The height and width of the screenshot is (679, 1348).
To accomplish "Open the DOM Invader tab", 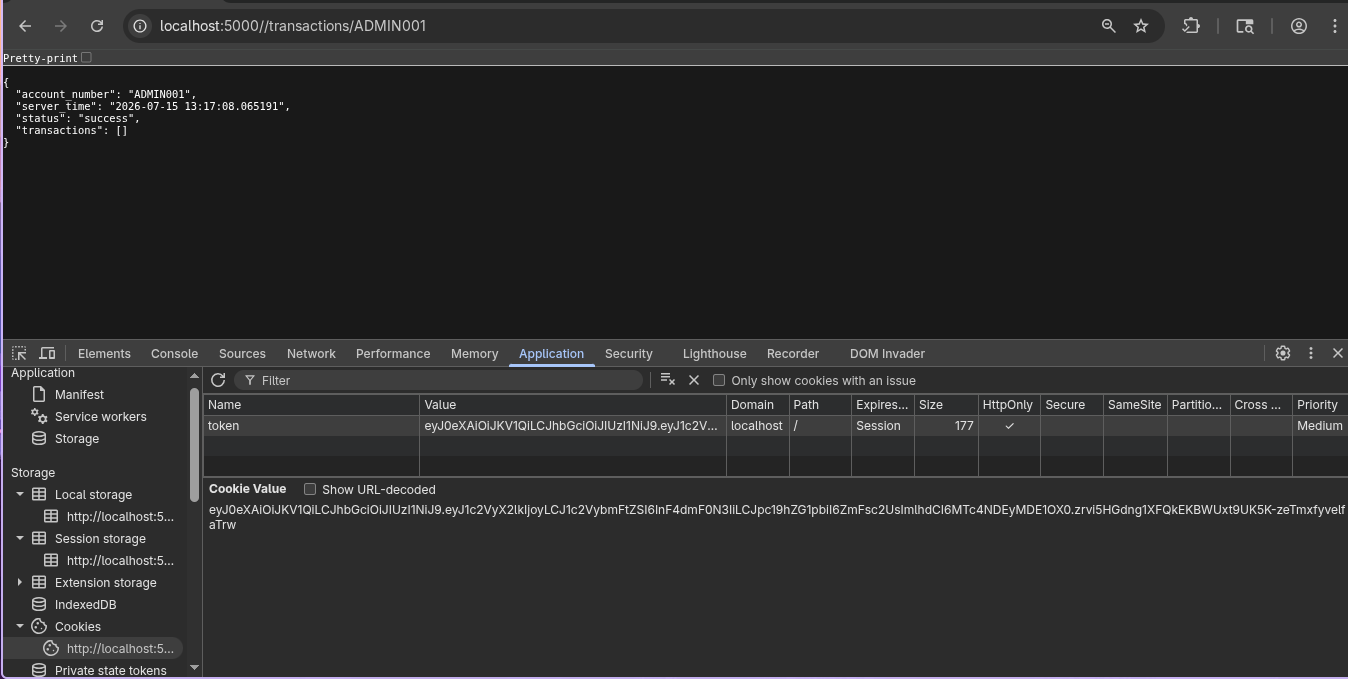I will point(887,353).
